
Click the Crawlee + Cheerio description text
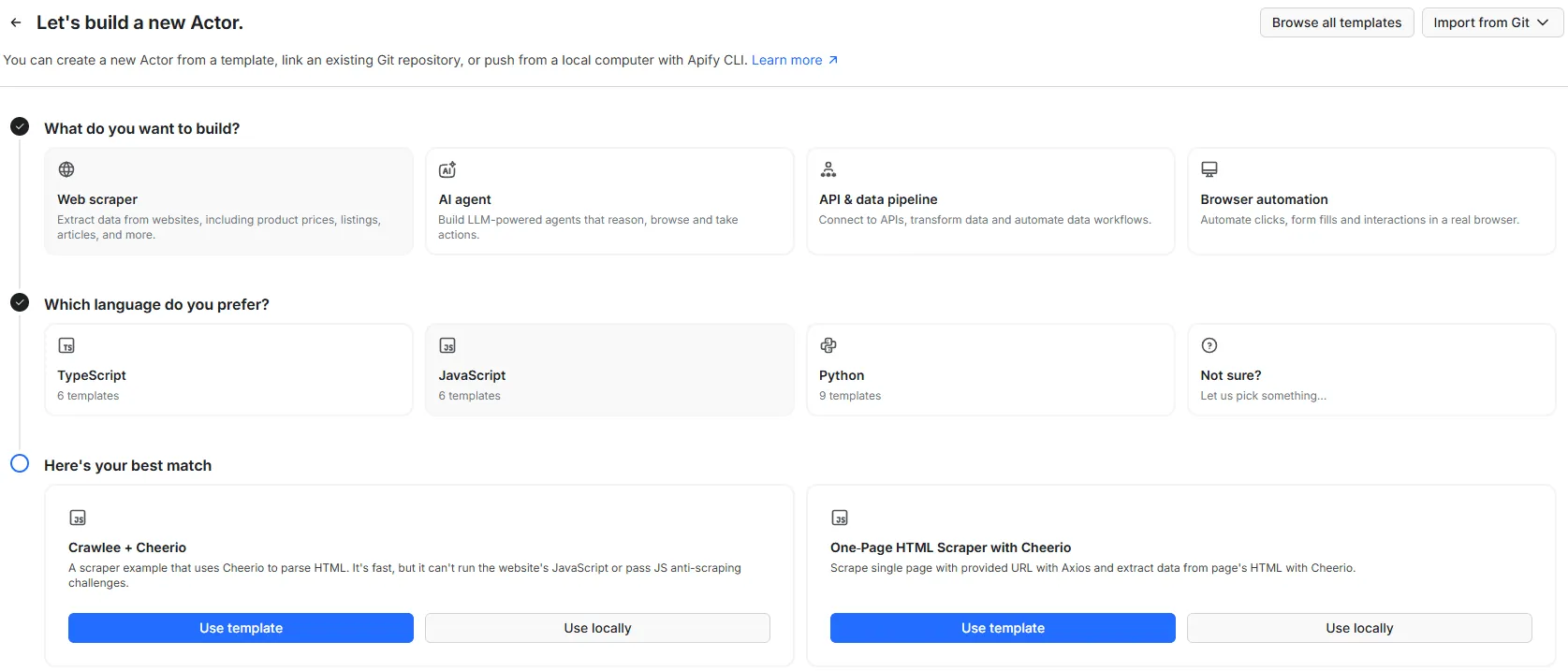point(404,576)
